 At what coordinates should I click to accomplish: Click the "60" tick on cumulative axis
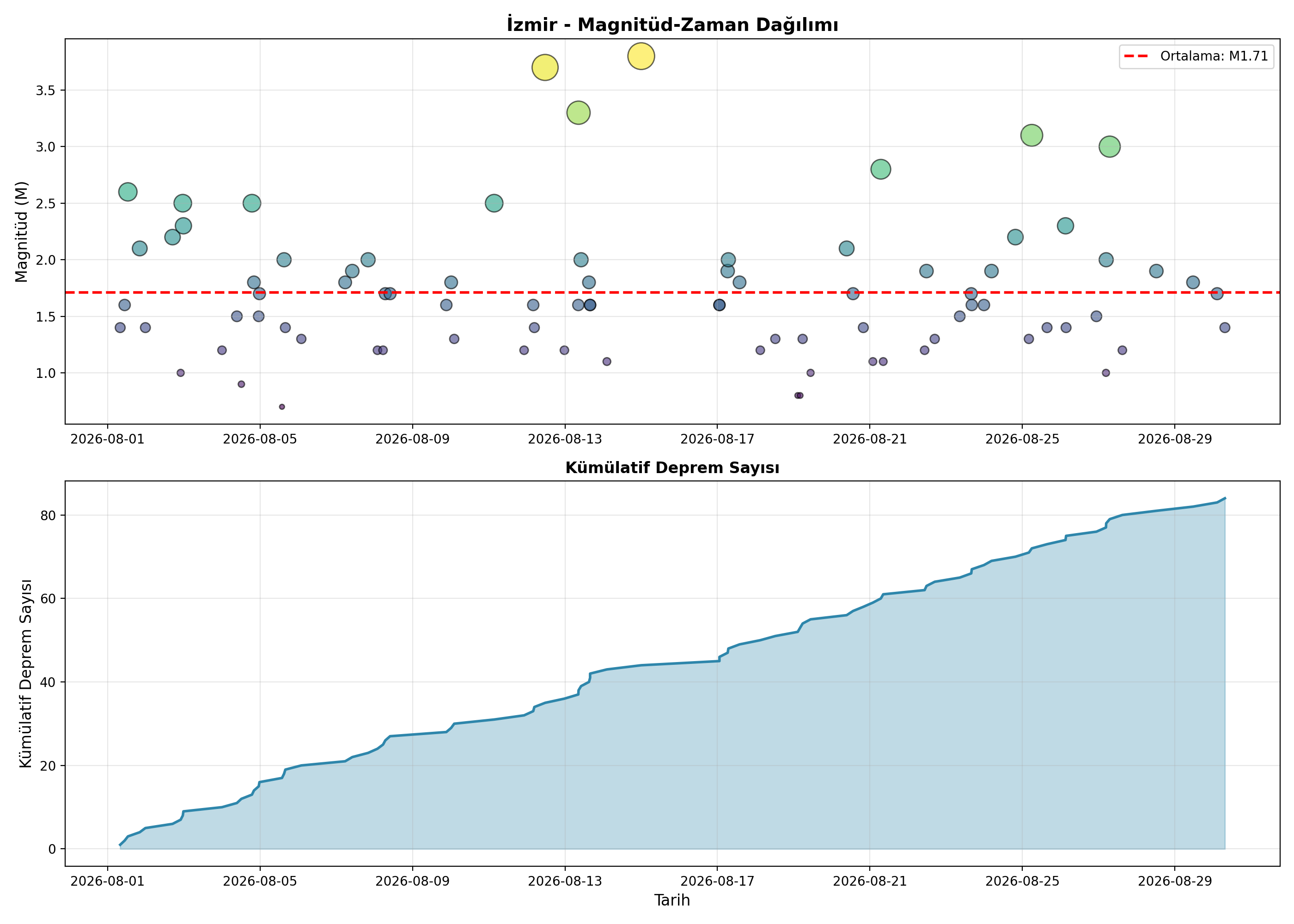coord(49,599)
